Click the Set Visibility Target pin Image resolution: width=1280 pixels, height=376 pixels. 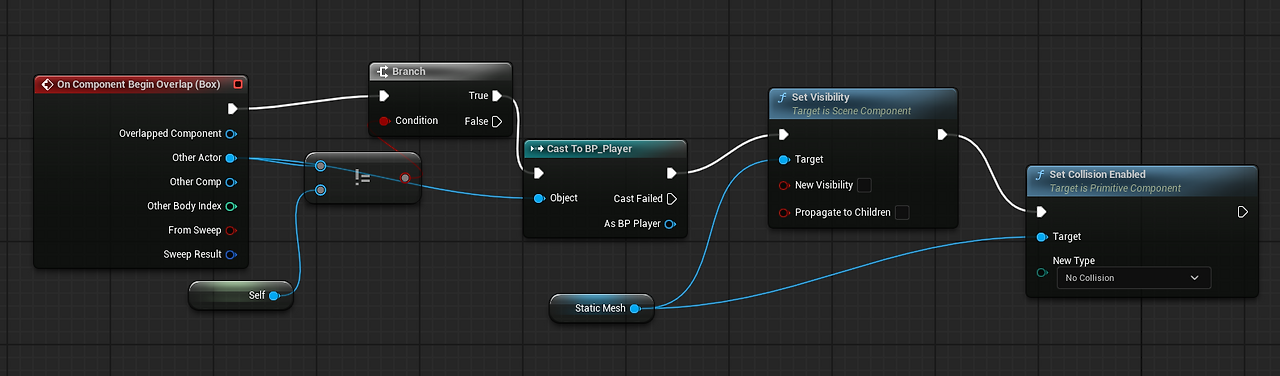(784, 159)
